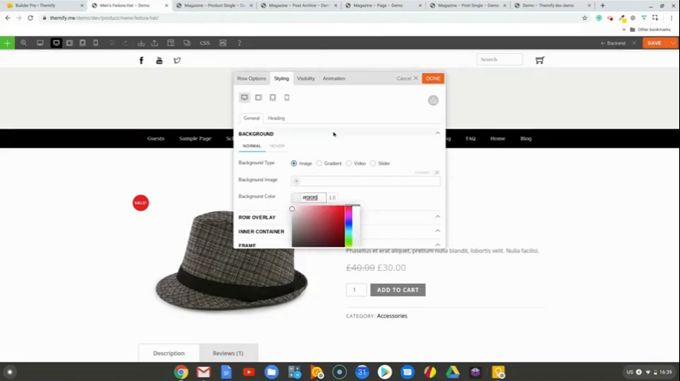Click the Background Image URL field

click(x=366, y=181)
